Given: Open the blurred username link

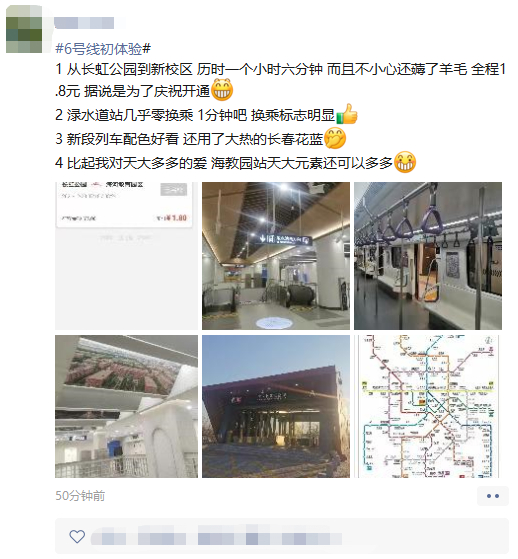Looking at the screenshot, I should point(84,23).
